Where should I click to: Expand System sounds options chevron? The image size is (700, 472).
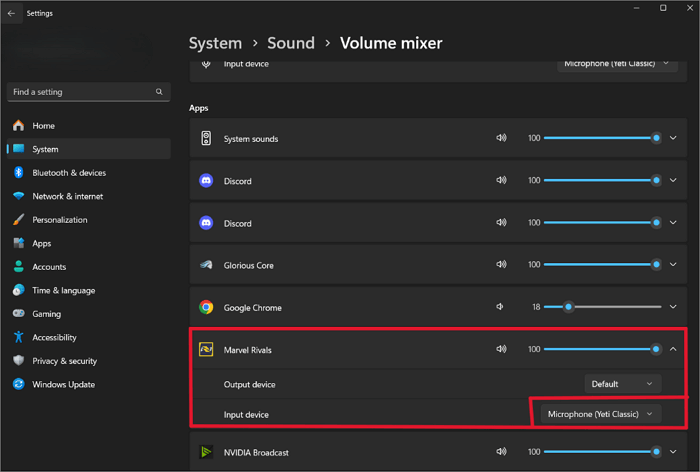point(673,138)
